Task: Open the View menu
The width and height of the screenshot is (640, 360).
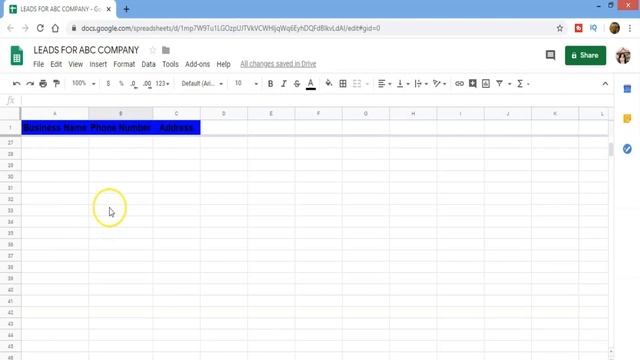Action: pos(76,64)
